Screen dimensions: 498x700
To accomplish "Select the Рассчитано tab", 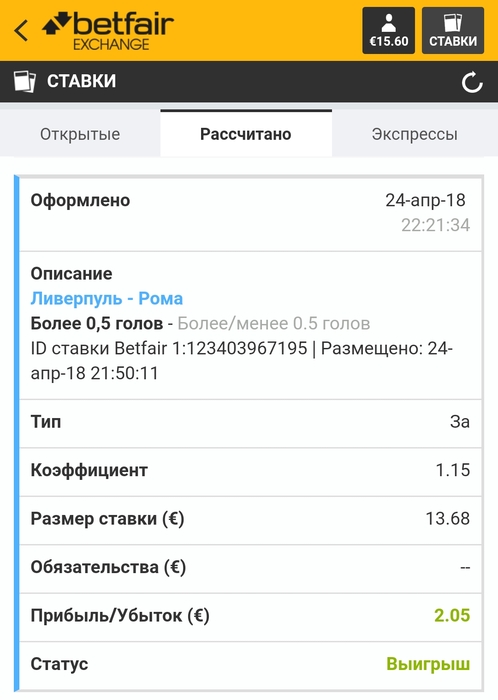I will [246, 134].
